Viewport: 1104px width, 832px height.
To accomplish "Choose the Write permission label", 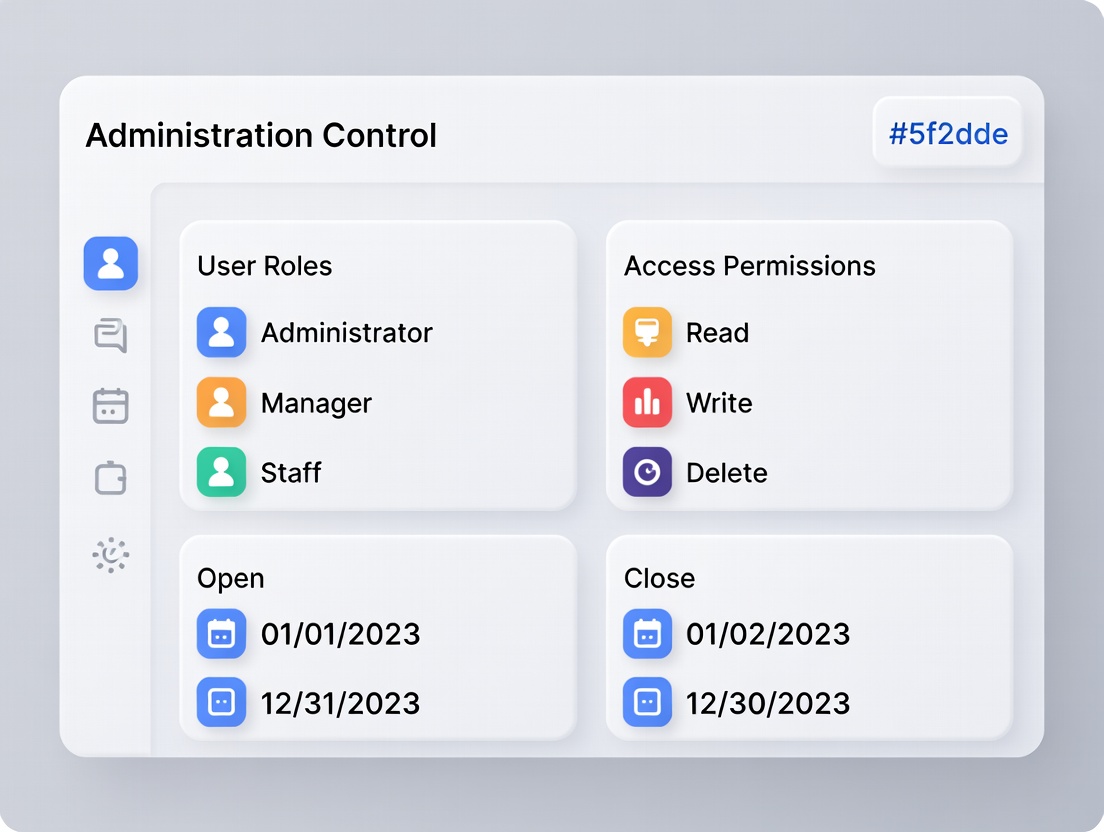I will 719,403.
